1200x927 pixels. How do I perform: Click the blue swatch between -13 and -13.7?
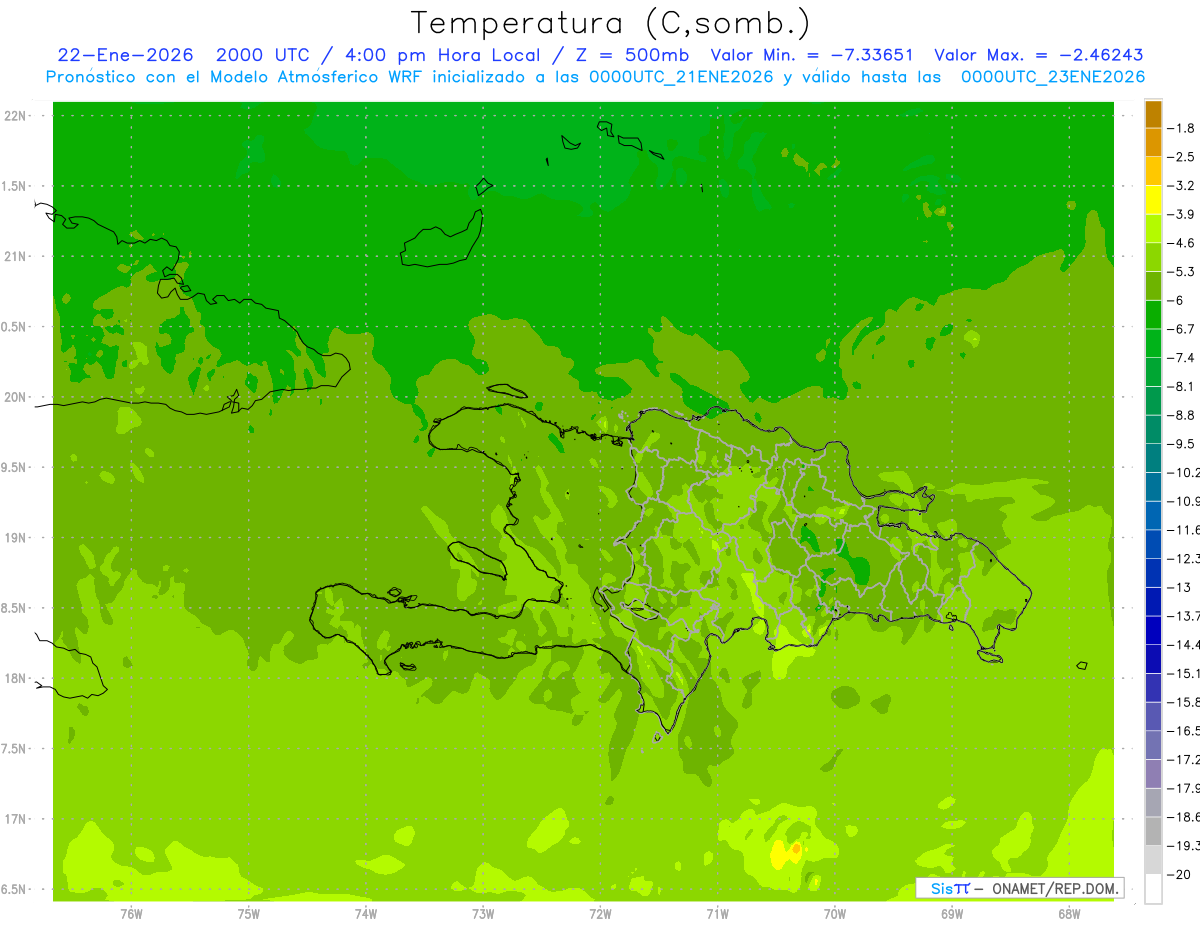click(1154, 601)
